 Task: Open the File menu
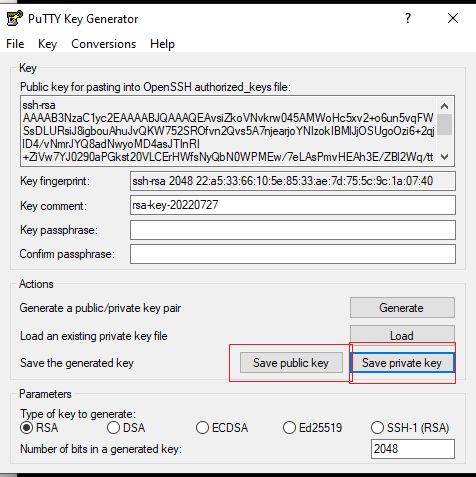coord(15,44)
